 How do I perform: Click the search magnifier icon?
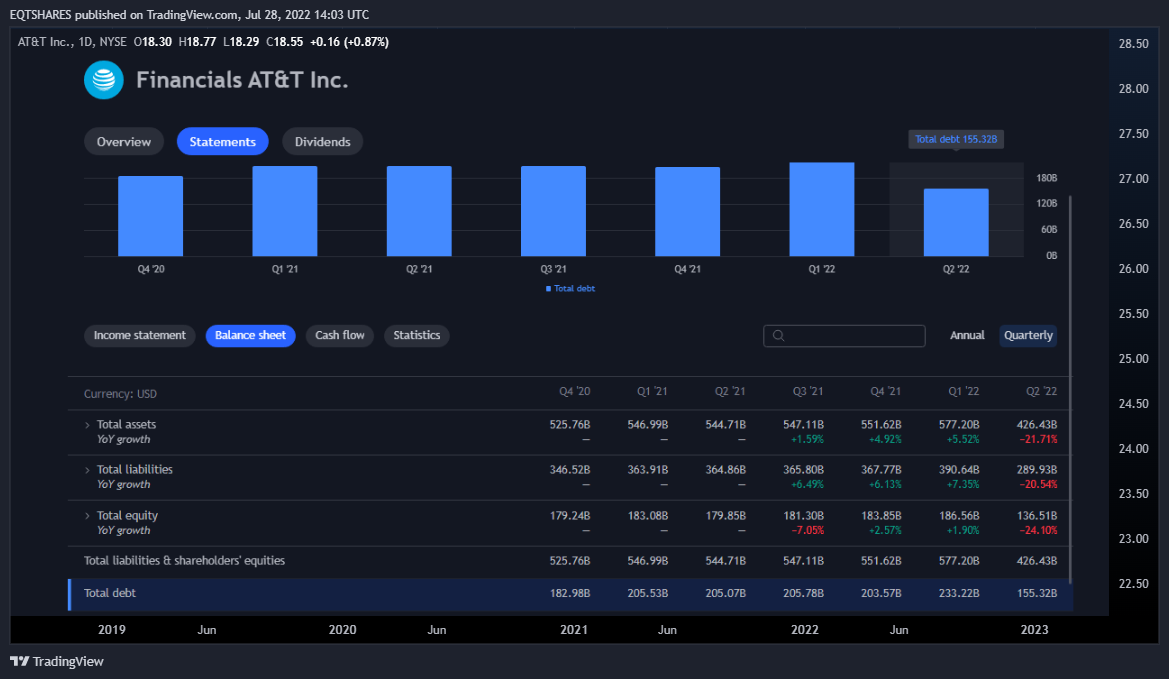pos(778,336)
